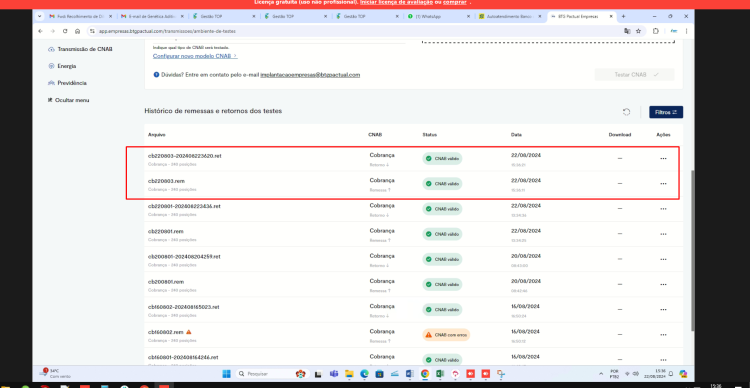Open Microsoft Teams from the taskbar

[x=335, y=374]
